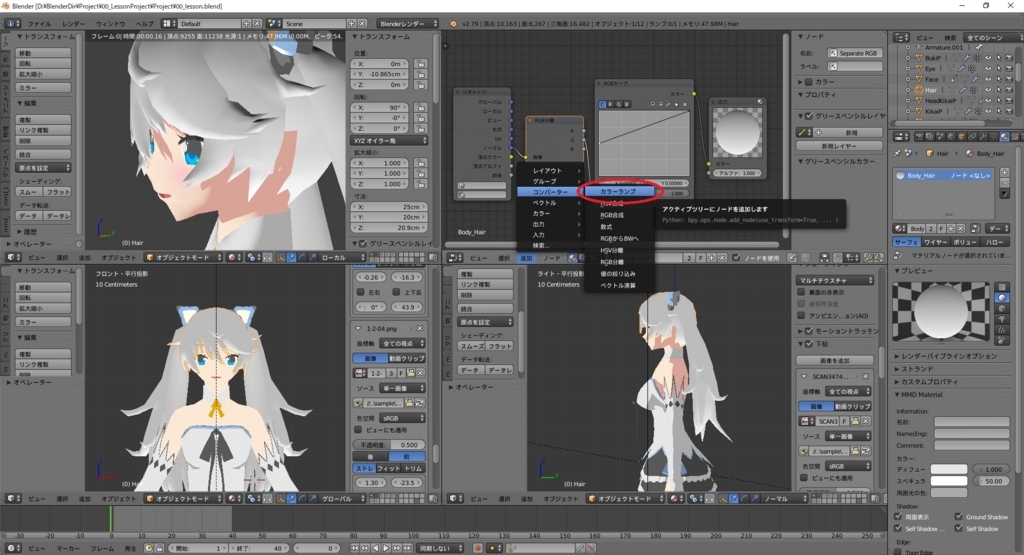The width and height of the screenshot is (1024, 555).
Task: Open the ディフュー color swatch
Action: pyautogui.click(x=949, y=469)
